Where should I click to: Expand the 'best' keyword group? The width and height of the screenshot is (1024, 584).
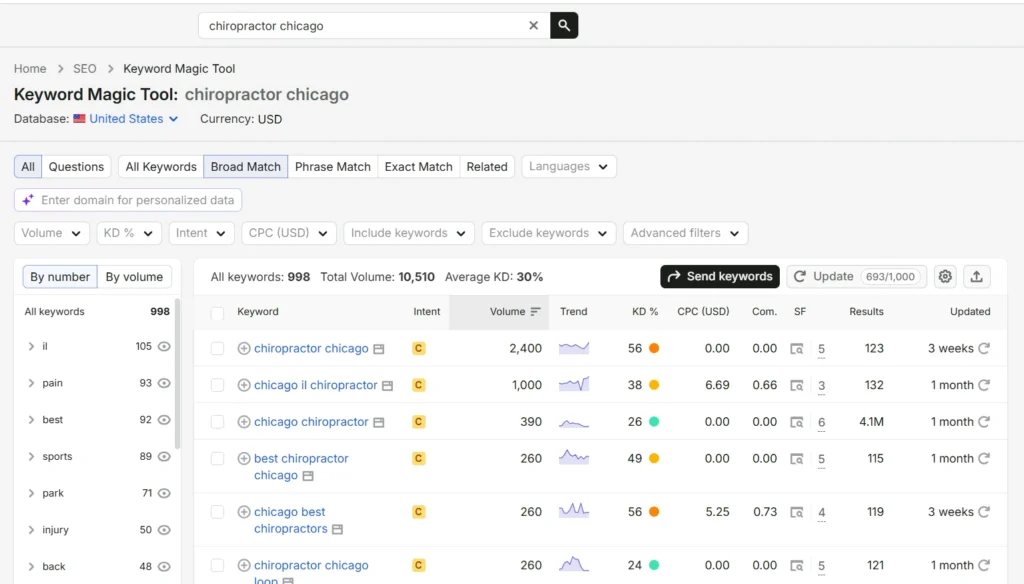click(x=31, y=419)
